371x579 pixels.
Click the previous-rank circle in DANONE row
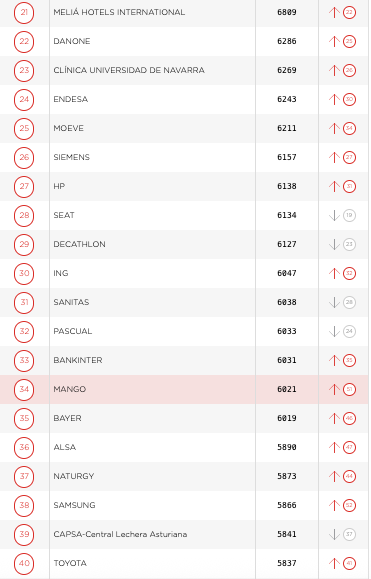coord(349,41)
